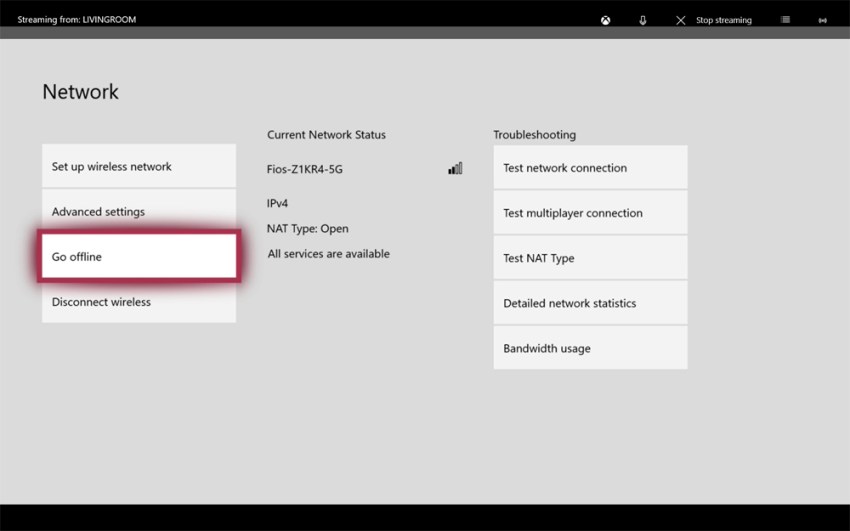
Task: Click the X icon beside Stop streaming
Action: coord(681,20)
